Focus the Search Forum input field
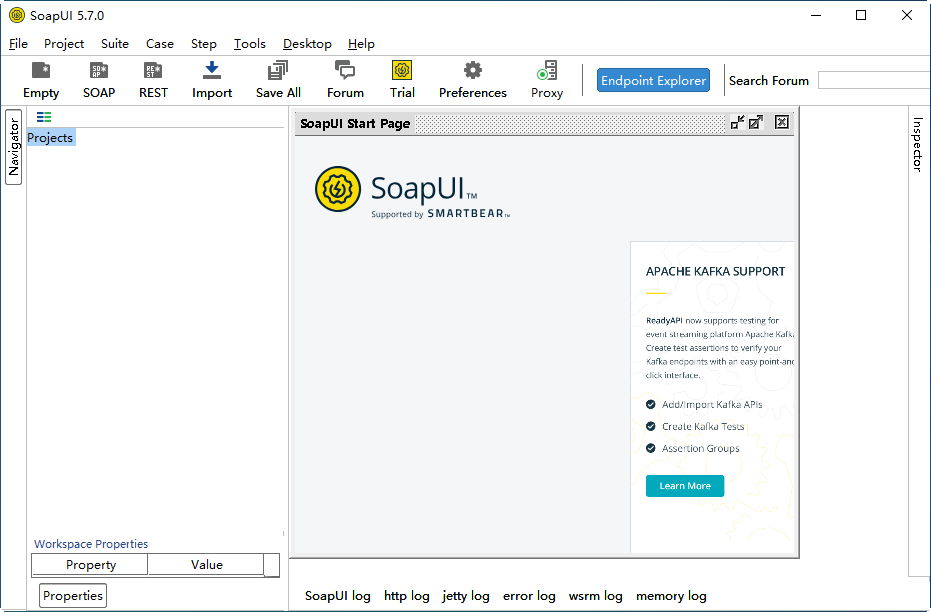The width and height of the screenshot is (931, 612). point(874,80)
